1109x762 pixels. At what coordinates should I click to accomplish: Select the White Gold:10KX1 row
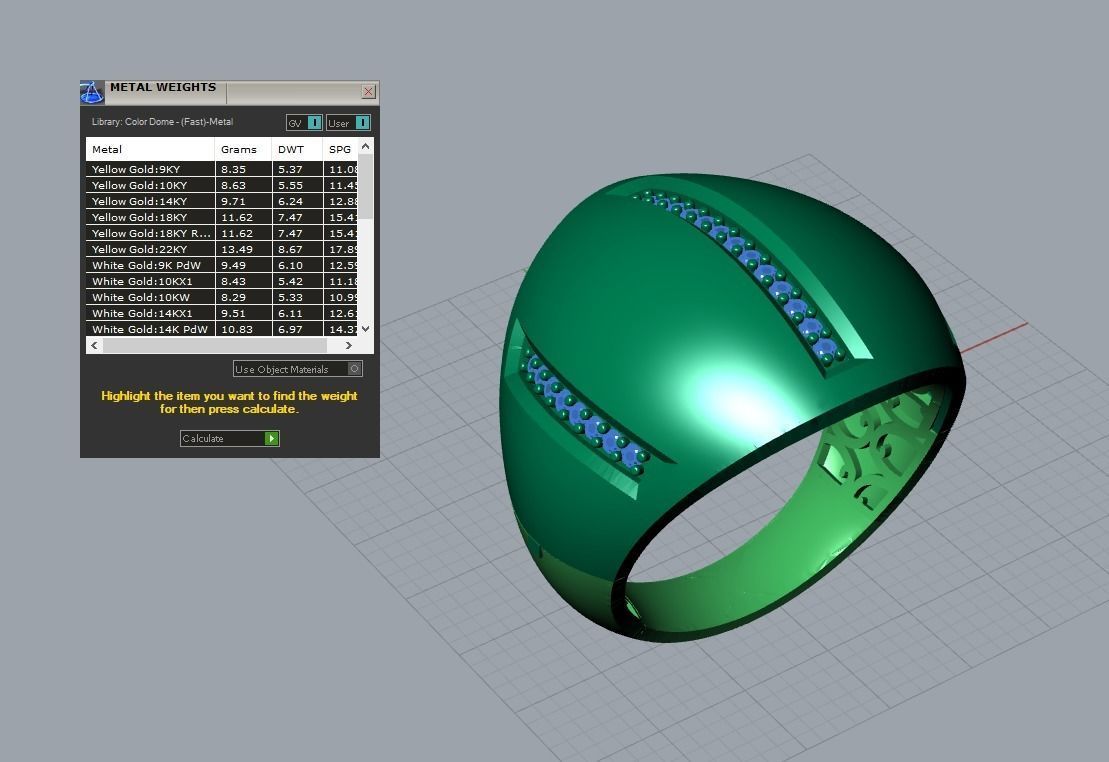pos(221,282)
